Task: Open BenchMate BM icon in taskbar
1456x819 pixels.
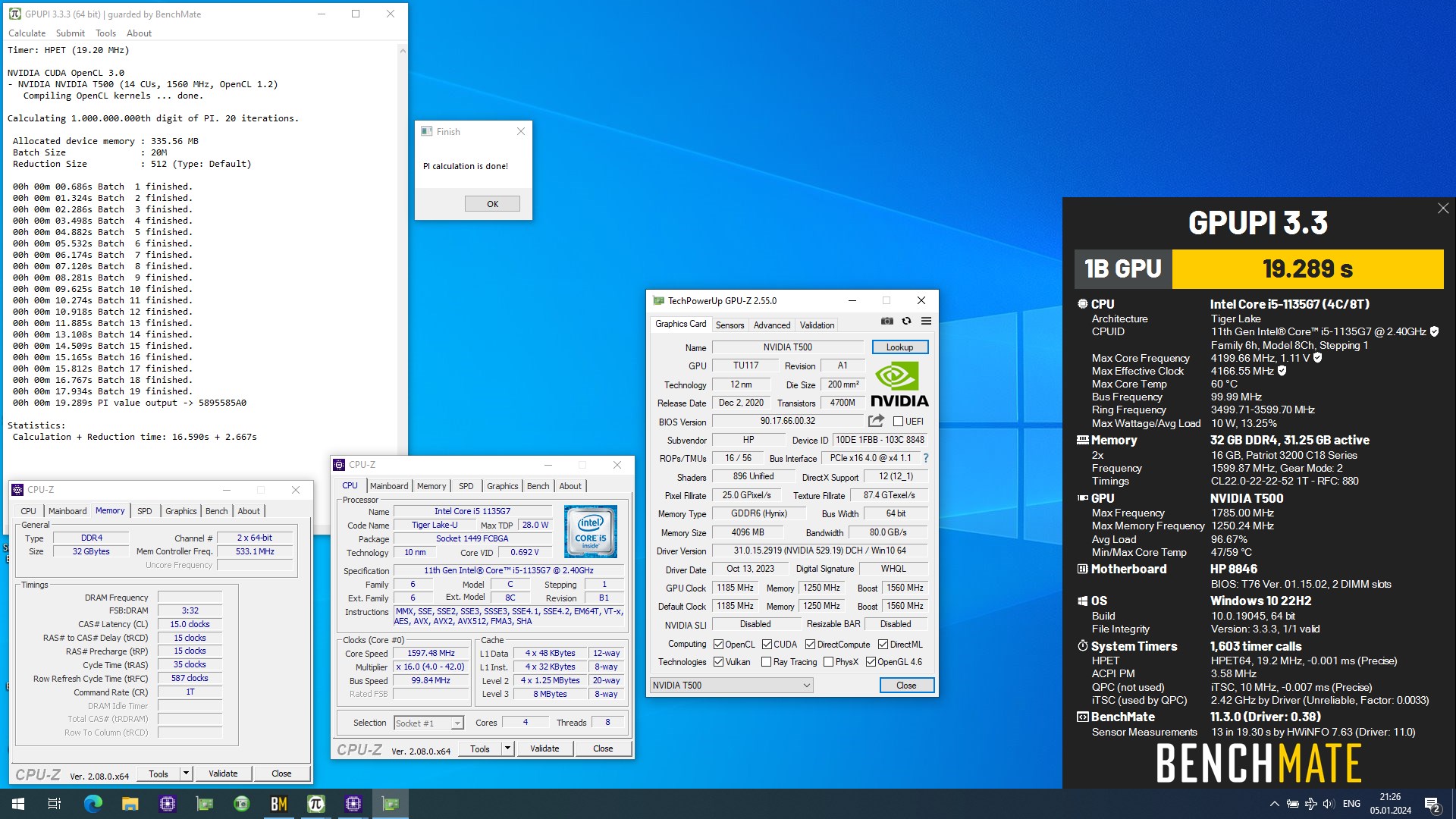Action: pyautogui.click(x=278, y=804)
